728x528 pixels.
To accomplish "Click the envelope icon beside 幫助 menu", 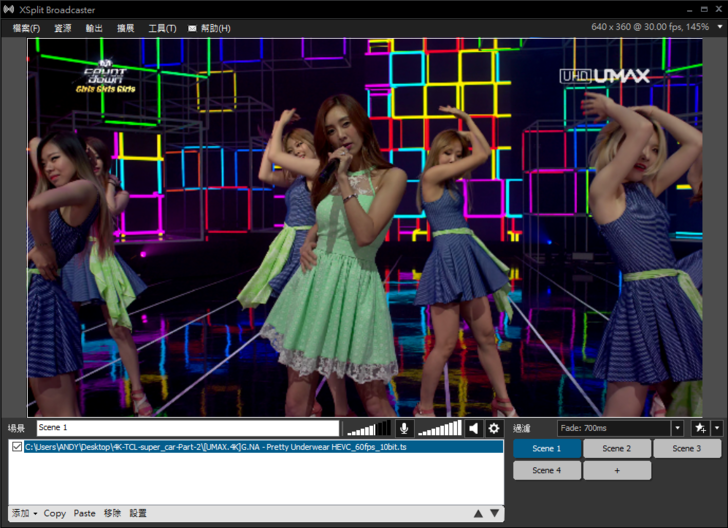I will [x=192, y=29].
